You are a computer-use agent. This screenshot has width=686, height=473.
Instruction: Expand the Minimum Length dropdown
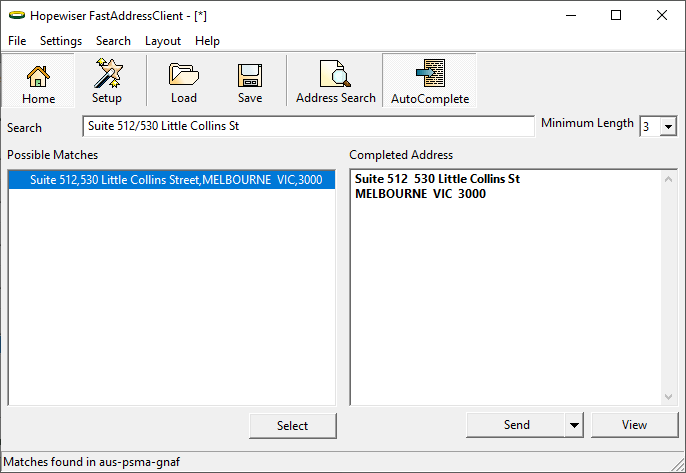(x=668, y=127)
